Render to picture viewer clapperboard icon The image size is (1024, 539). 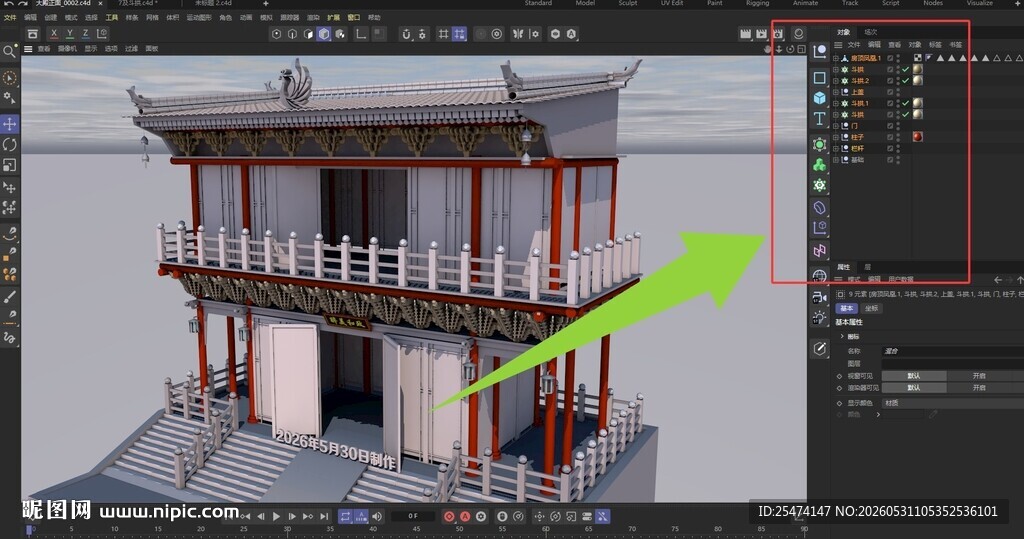tap(761, 33)
